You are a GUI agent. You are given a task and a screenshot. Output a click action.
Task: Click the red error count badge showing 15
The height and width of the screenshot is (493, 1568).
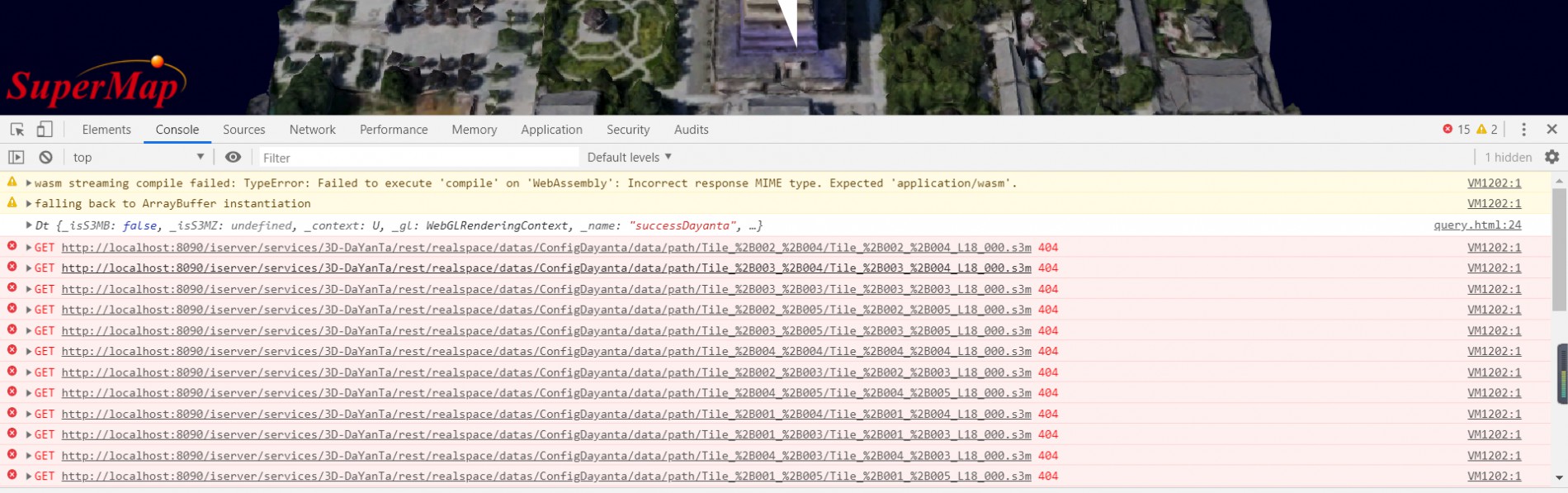click(x=1457, y=130)
